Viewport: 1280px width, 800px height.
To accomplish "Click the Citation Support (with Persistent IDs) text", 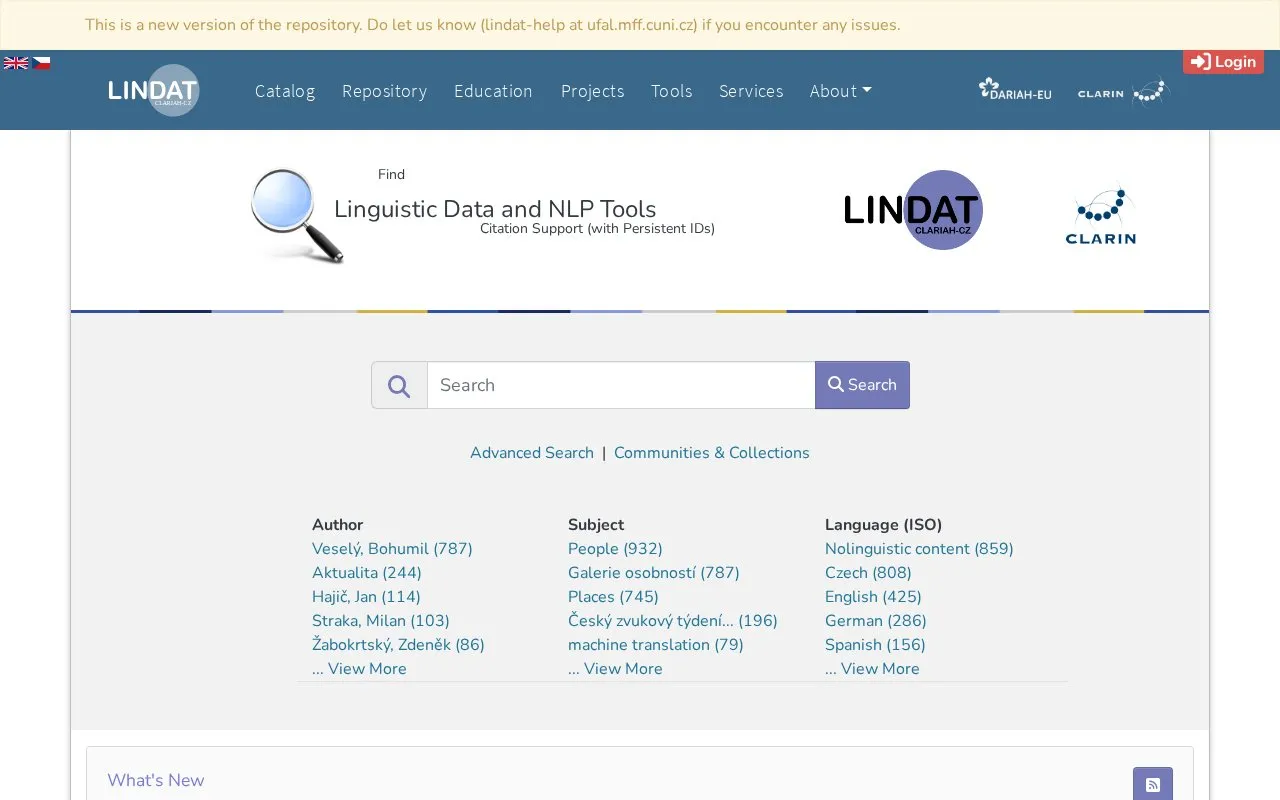I will tap(597, 229).
